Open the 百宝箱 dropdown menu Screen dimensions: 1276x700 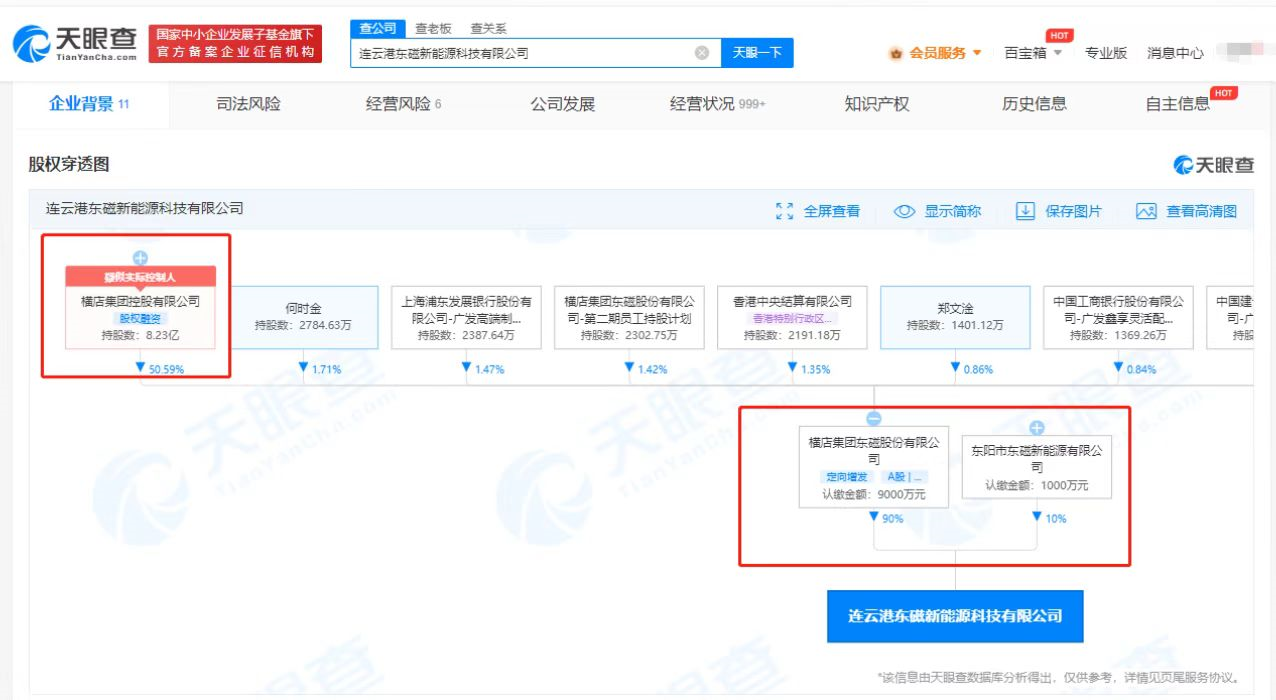(x=1033, y=53)
